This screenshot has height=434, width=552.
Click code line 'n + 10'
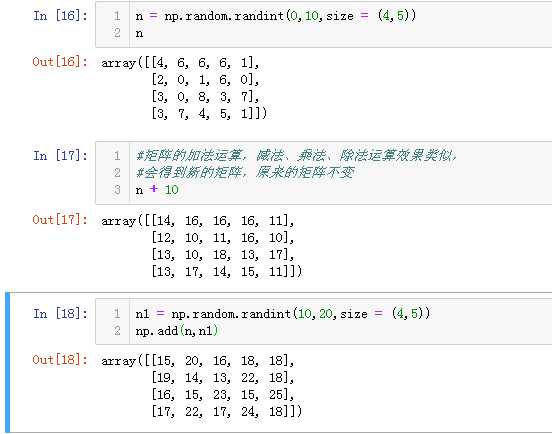(157, 190)
